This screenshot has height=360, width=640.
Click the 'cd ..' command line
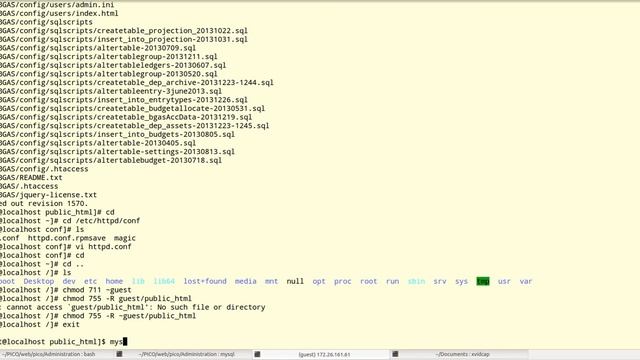(42, 264)
